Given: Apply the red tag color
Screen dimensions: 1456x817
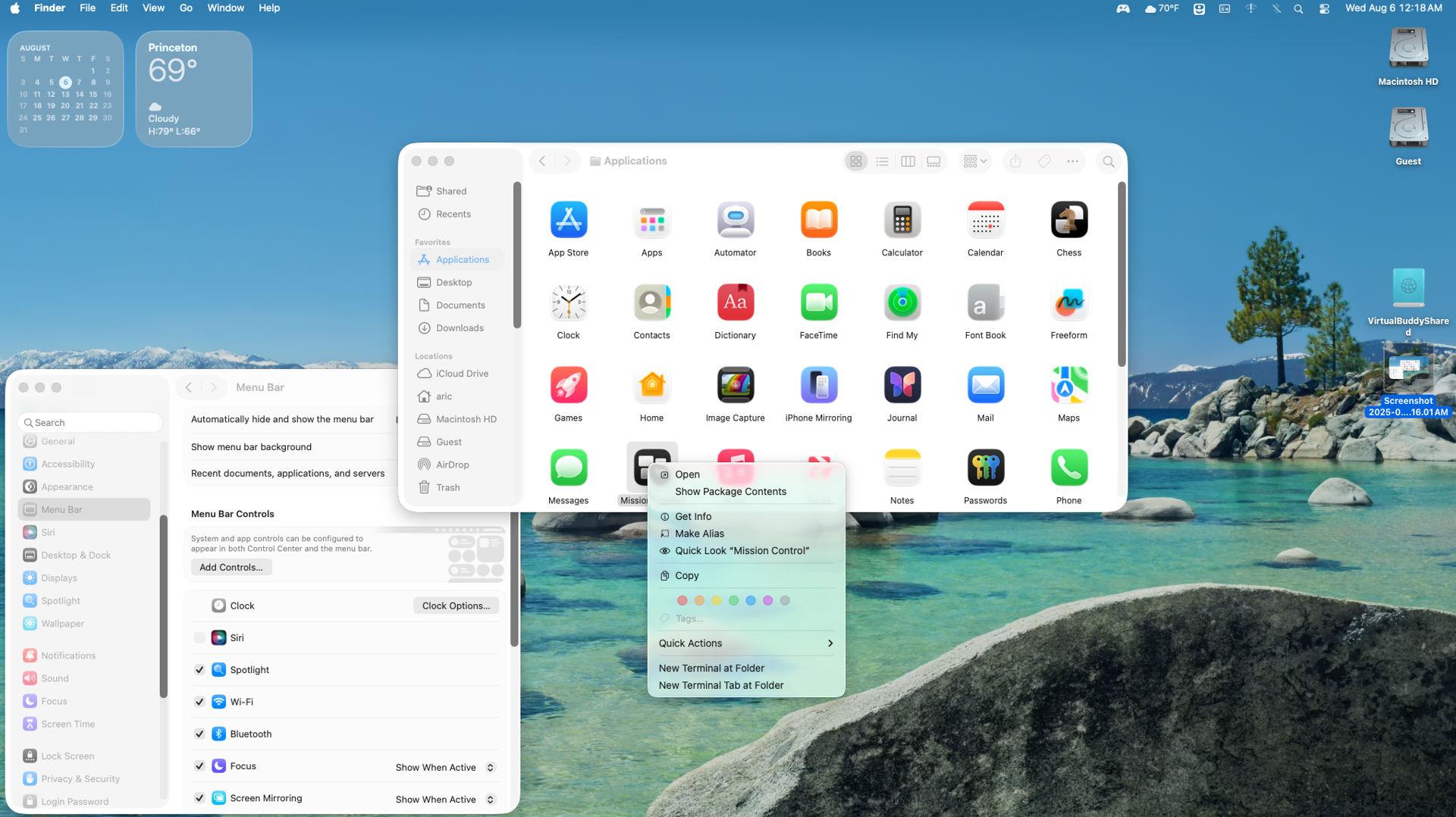Looking at the screenshot, I should point(682,600).
